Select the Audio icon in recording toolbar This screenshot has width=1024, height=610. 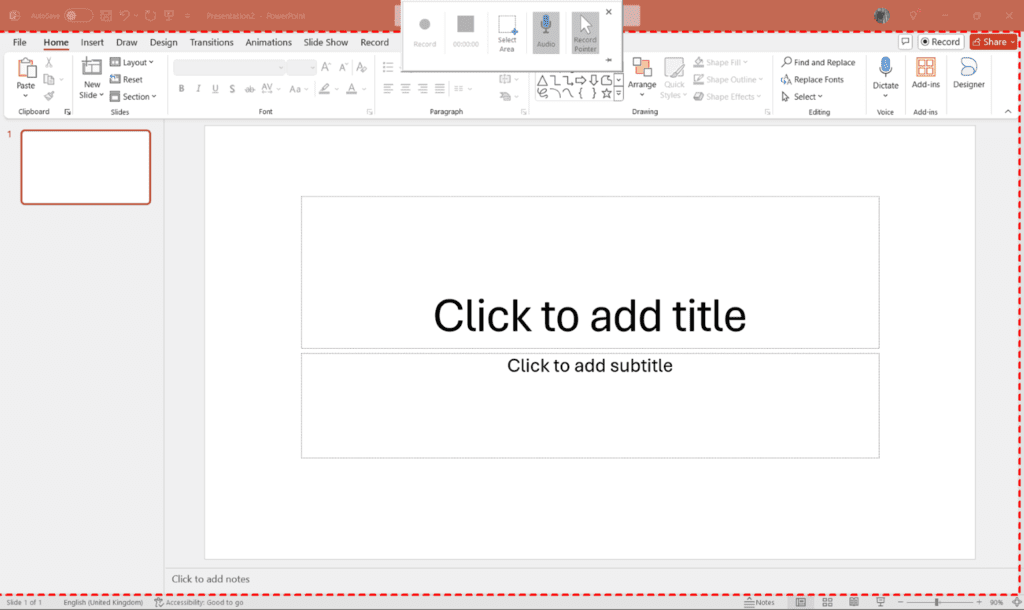coord(545,30)
